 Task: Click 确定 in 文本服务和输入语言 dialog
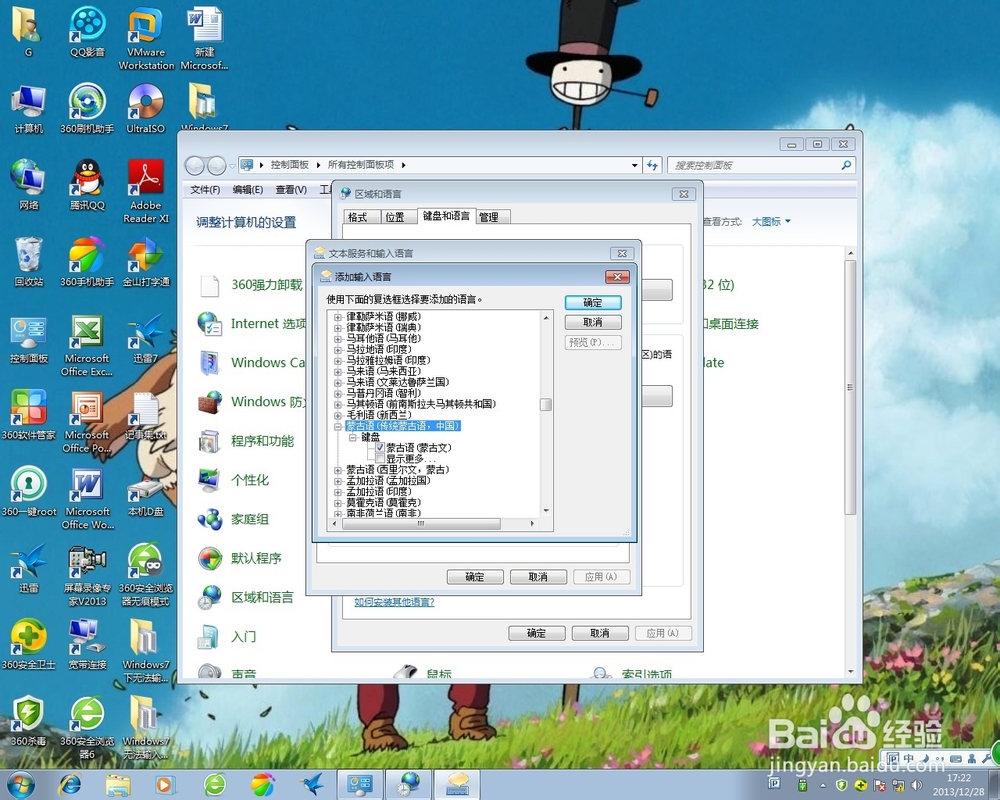[475, 577]
